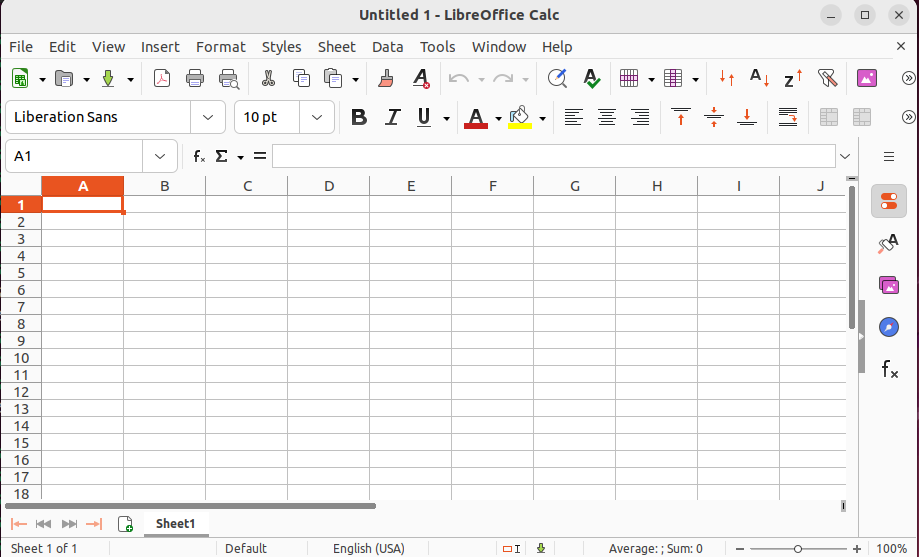This screenshot has width=919, height=557.
Task: Toggle Bold formatting
Action: click(359, 117)
